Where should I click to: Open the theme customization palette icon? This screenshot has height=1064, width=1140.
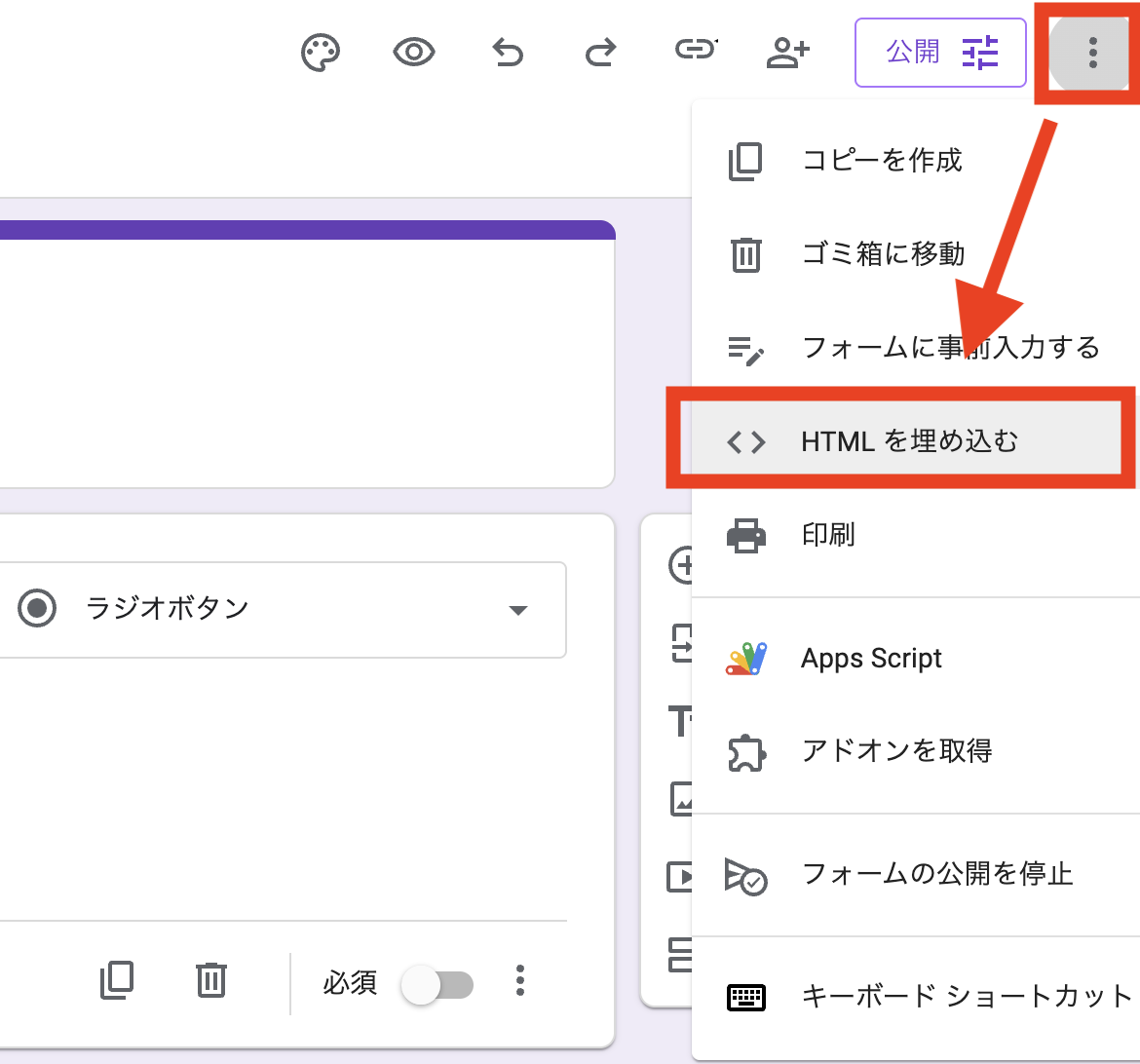320,53
